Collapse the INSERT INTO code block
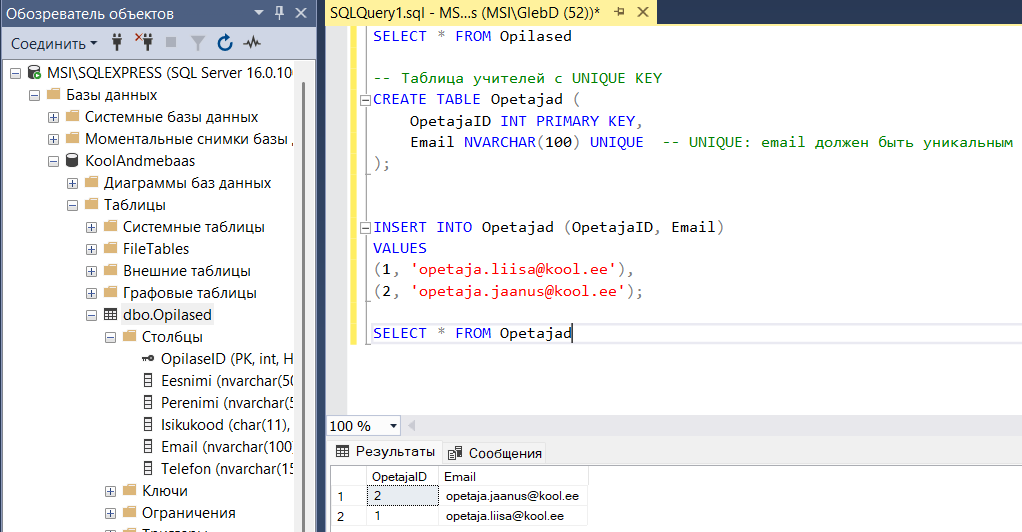 point(366,228)
